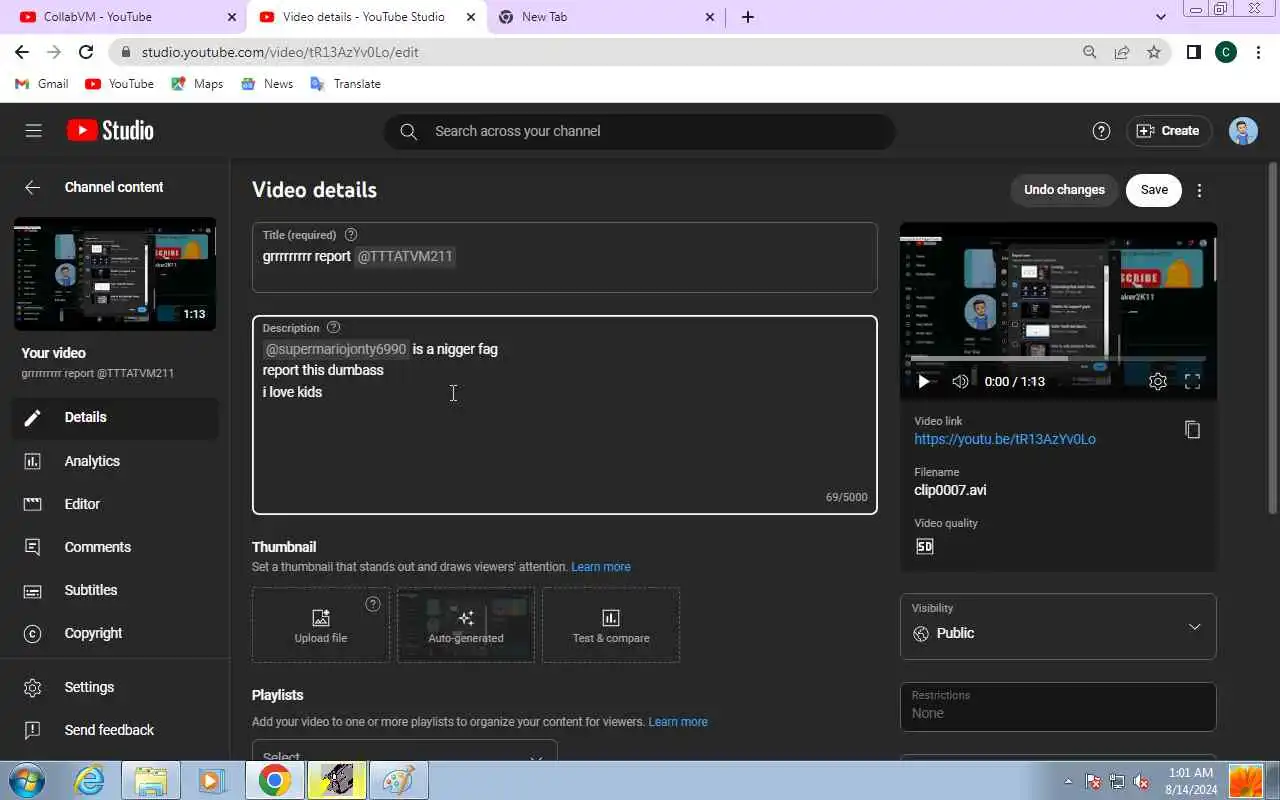Viewport: 1280px width, 800px height.
Task: Open the Chrome zoom magnifier icon
Action: [1090, 52]
